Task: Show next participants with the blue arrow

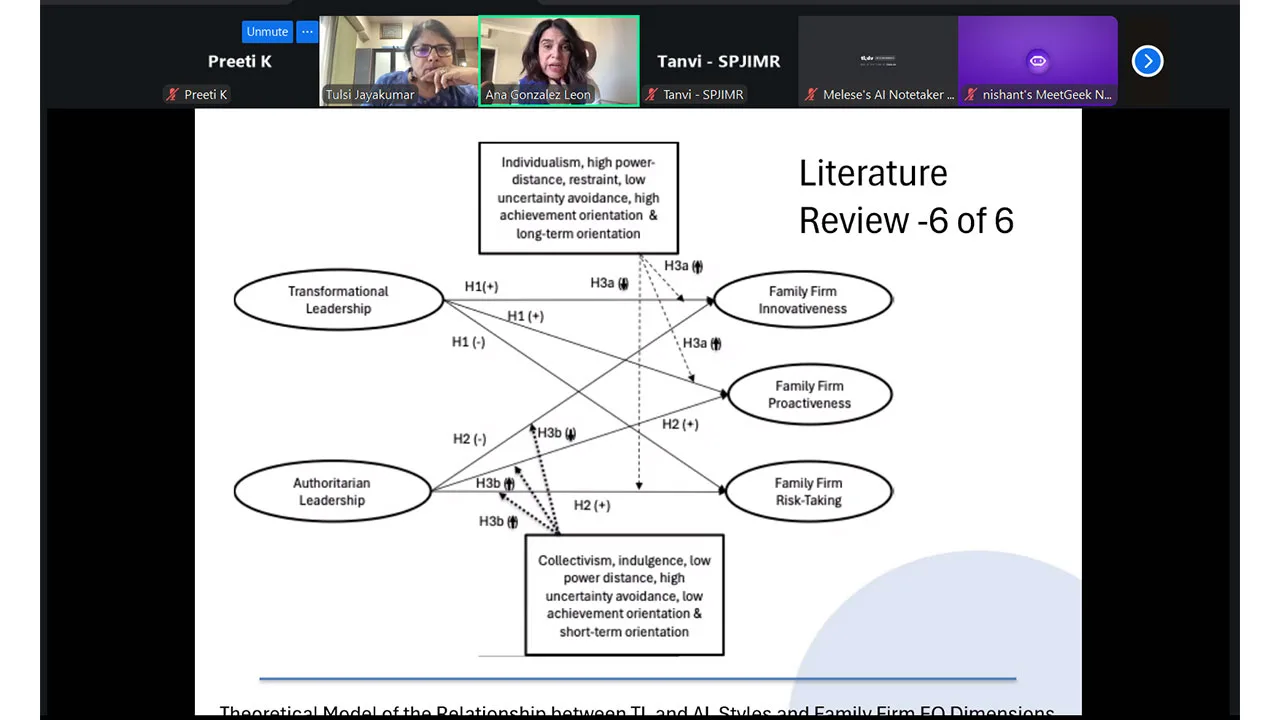Action: click(x=1147, y=61)
